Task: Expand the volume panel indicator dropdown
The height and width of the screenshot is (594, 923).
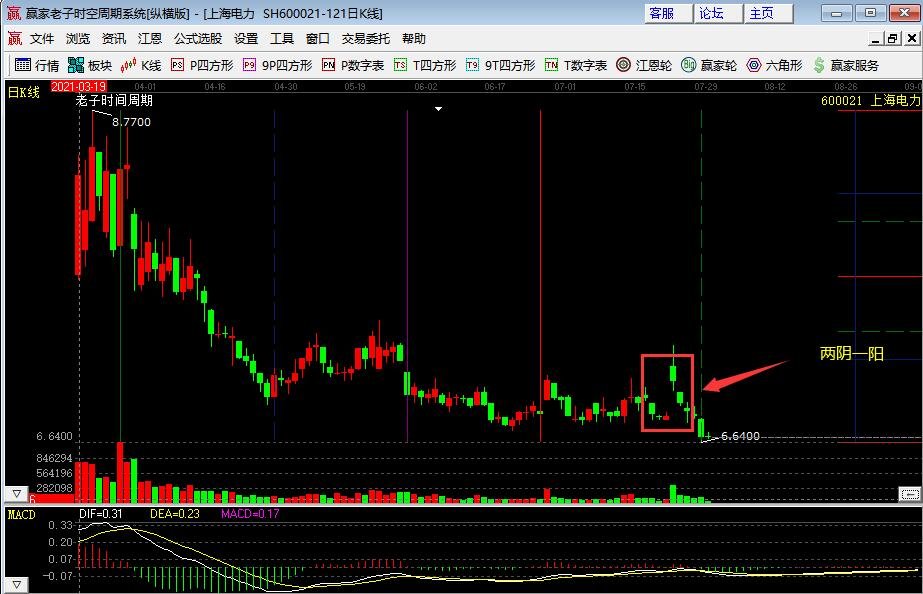Action: pyautogui.click(x=16, y=494)
